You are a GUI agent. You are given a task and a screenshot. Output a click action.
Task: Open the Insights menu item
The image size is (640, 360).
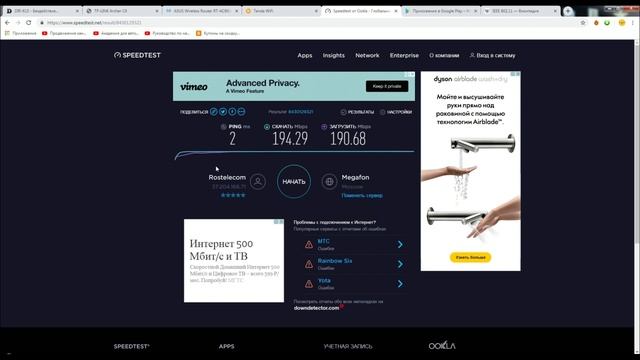click(333, 55)
